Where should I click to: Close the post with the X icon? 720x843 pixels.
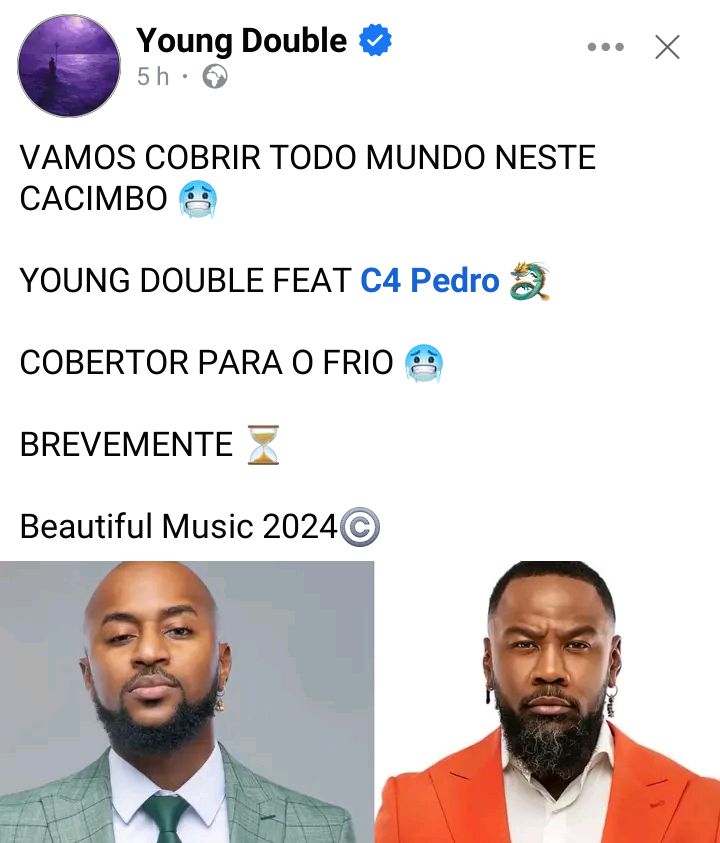[667, 47]
